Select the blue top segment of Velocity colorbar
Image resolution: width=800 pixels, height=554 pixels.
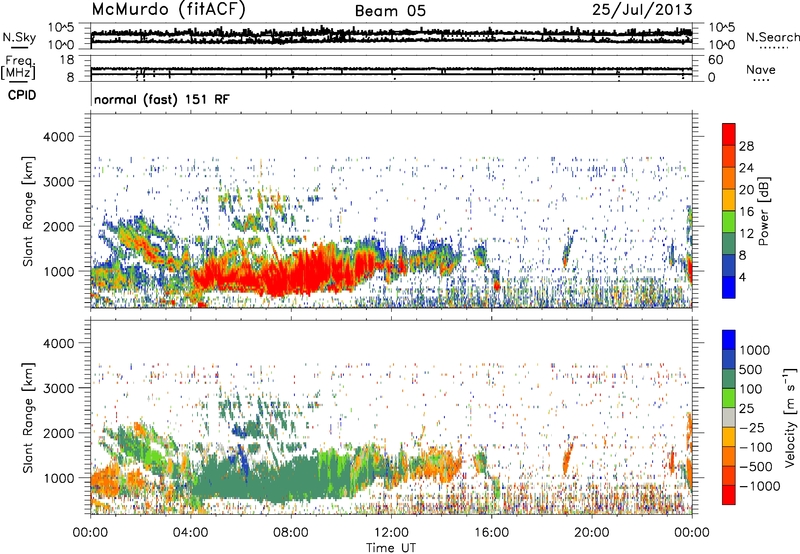tap(729, 340)
